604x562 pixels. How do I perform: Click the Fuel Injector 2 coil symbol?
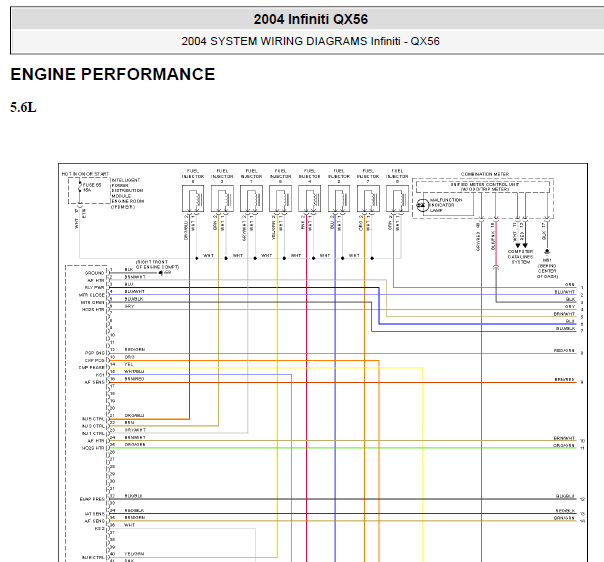coord(339,198)
